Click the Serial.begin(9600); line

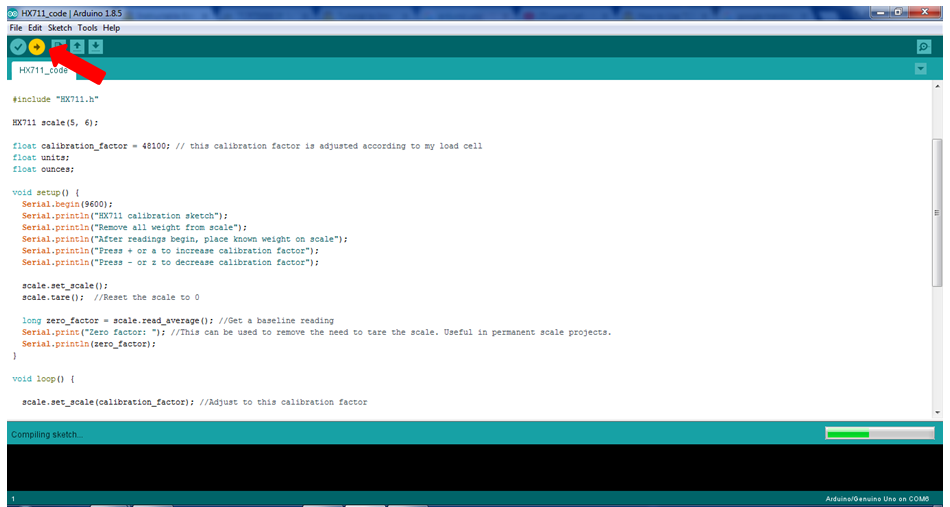(67, 204)
